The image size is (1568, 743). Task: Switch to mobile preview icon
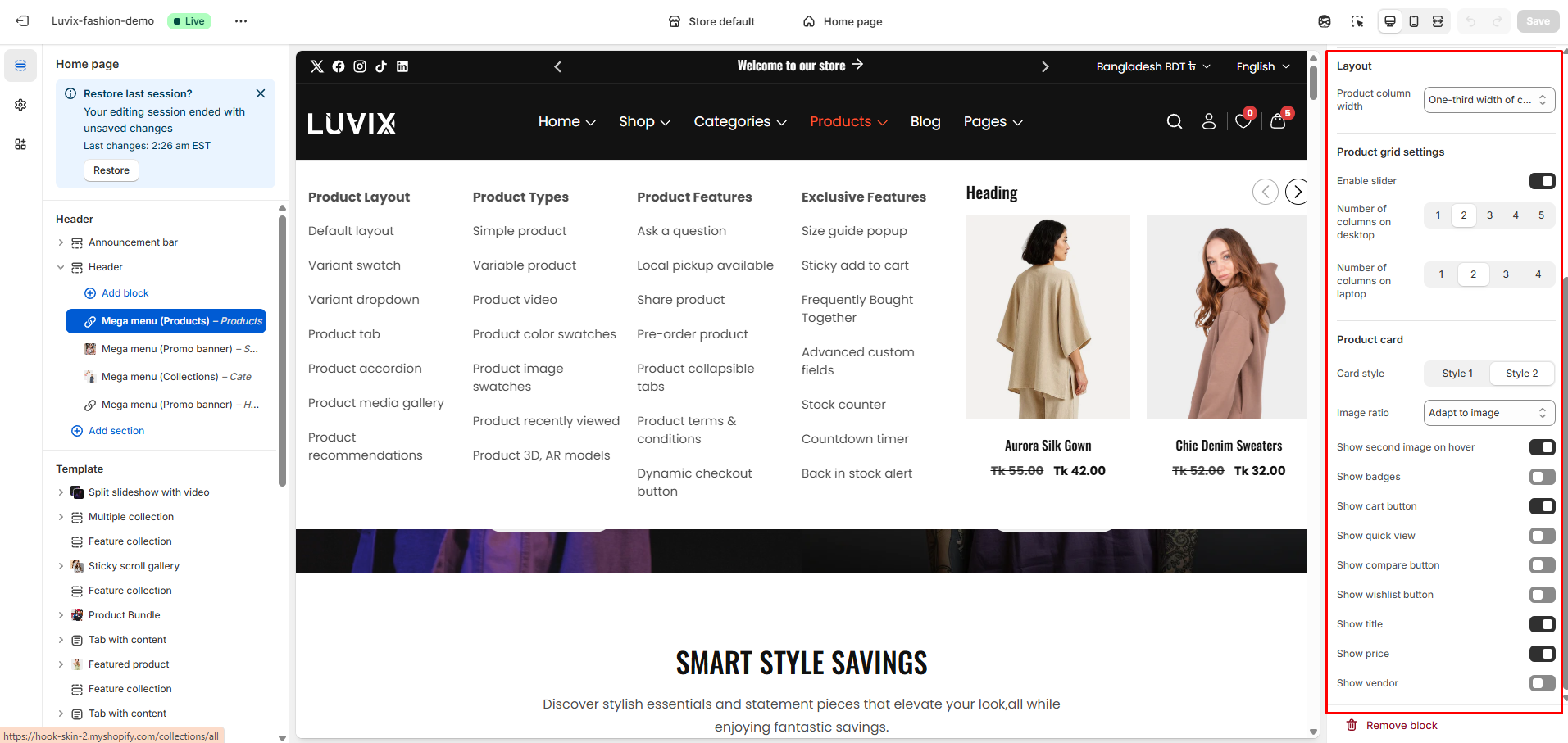[1414, 21]
